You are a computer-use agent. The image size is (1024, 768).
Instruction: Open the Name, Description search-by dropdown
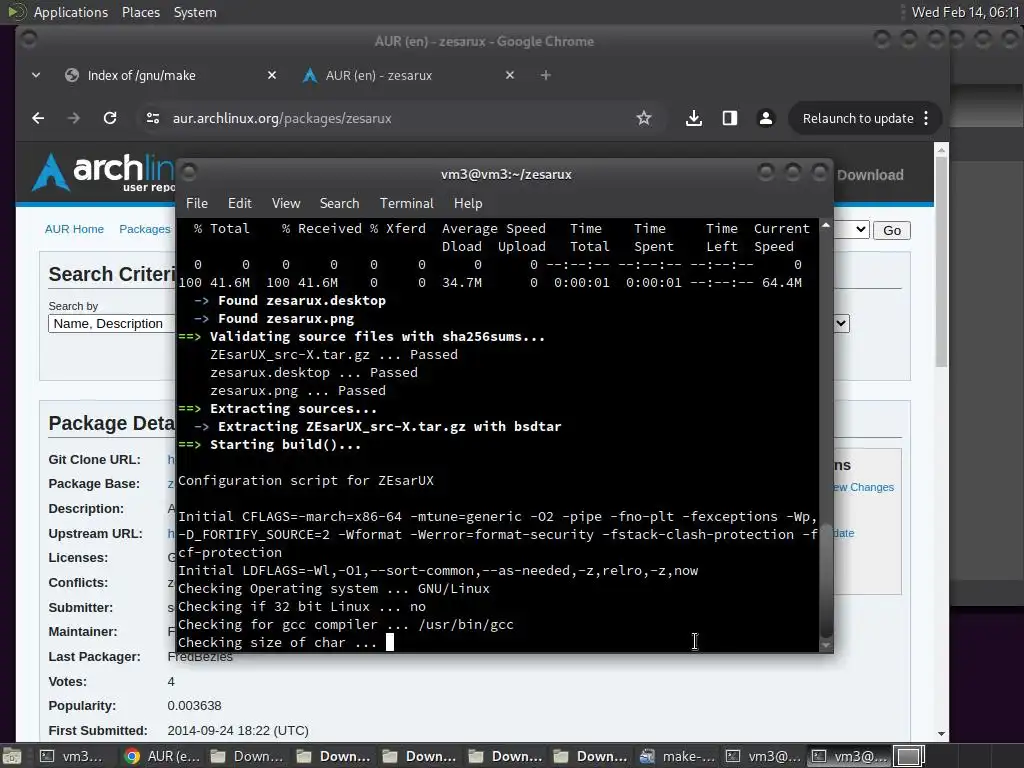pos(112,324)
